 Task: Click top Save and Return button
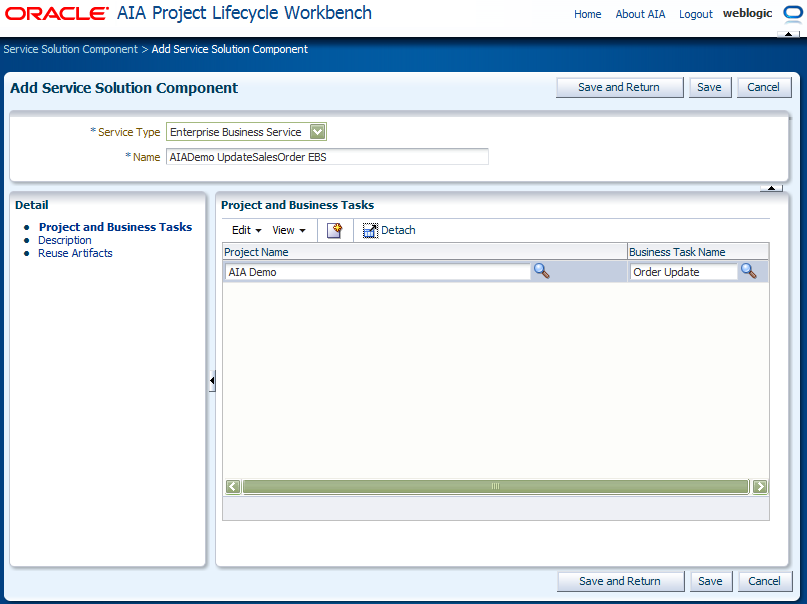click(620, 87)
